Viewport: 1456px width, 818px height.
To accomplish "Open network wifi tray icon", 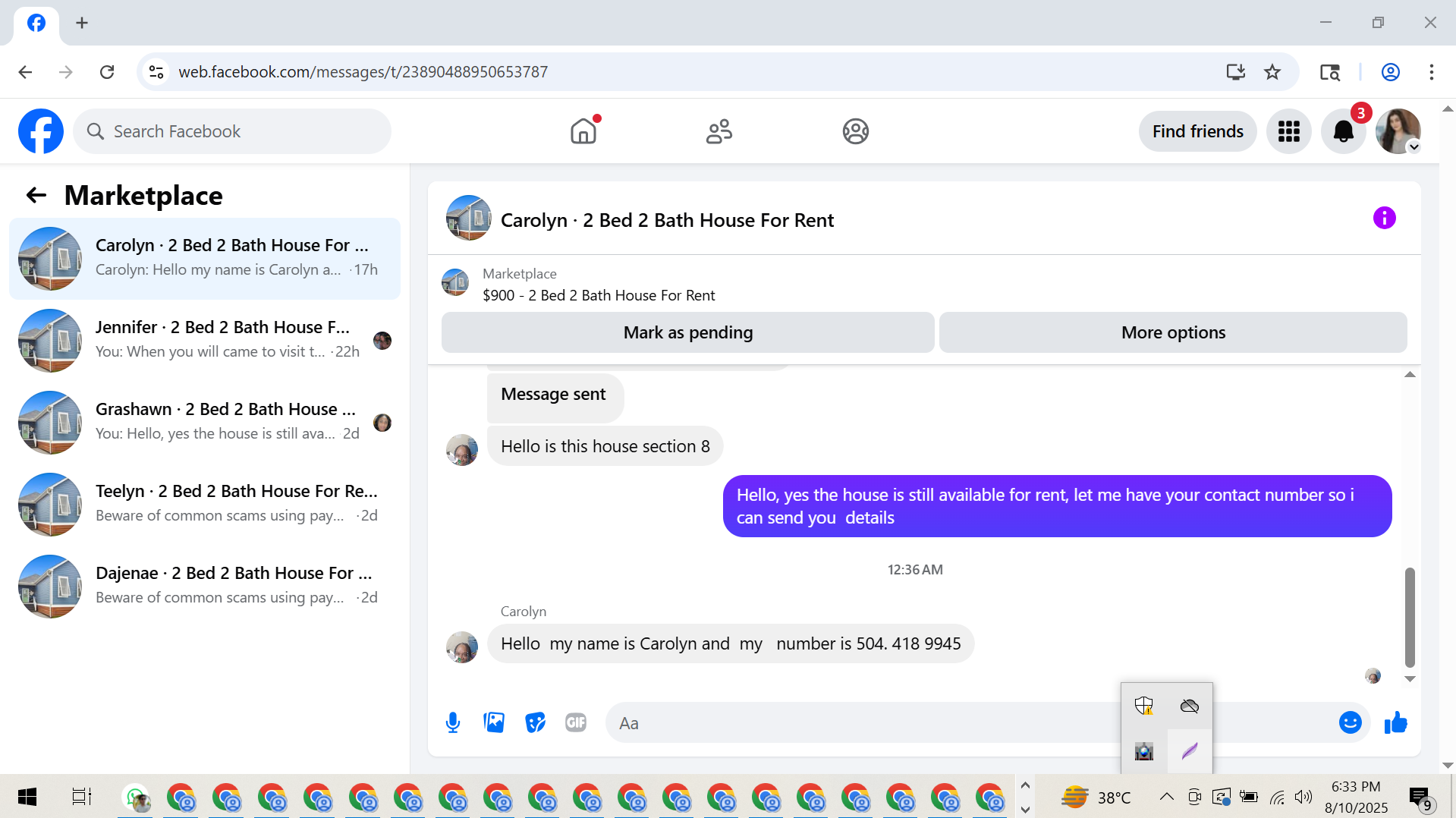I will 1277,797.
